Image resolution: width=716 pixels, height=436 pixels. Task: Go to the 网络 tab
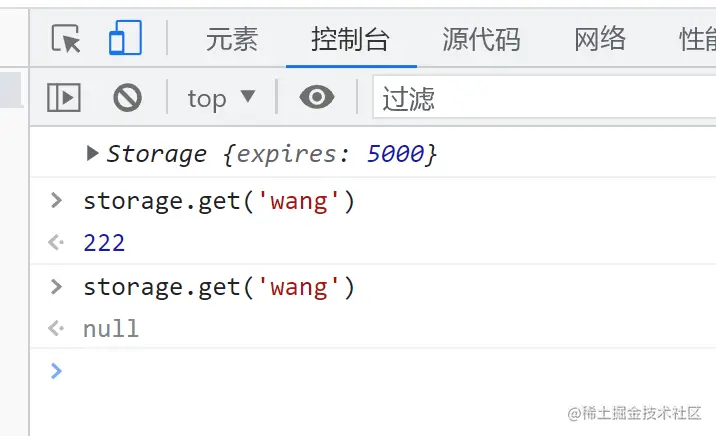coord(600,39)
